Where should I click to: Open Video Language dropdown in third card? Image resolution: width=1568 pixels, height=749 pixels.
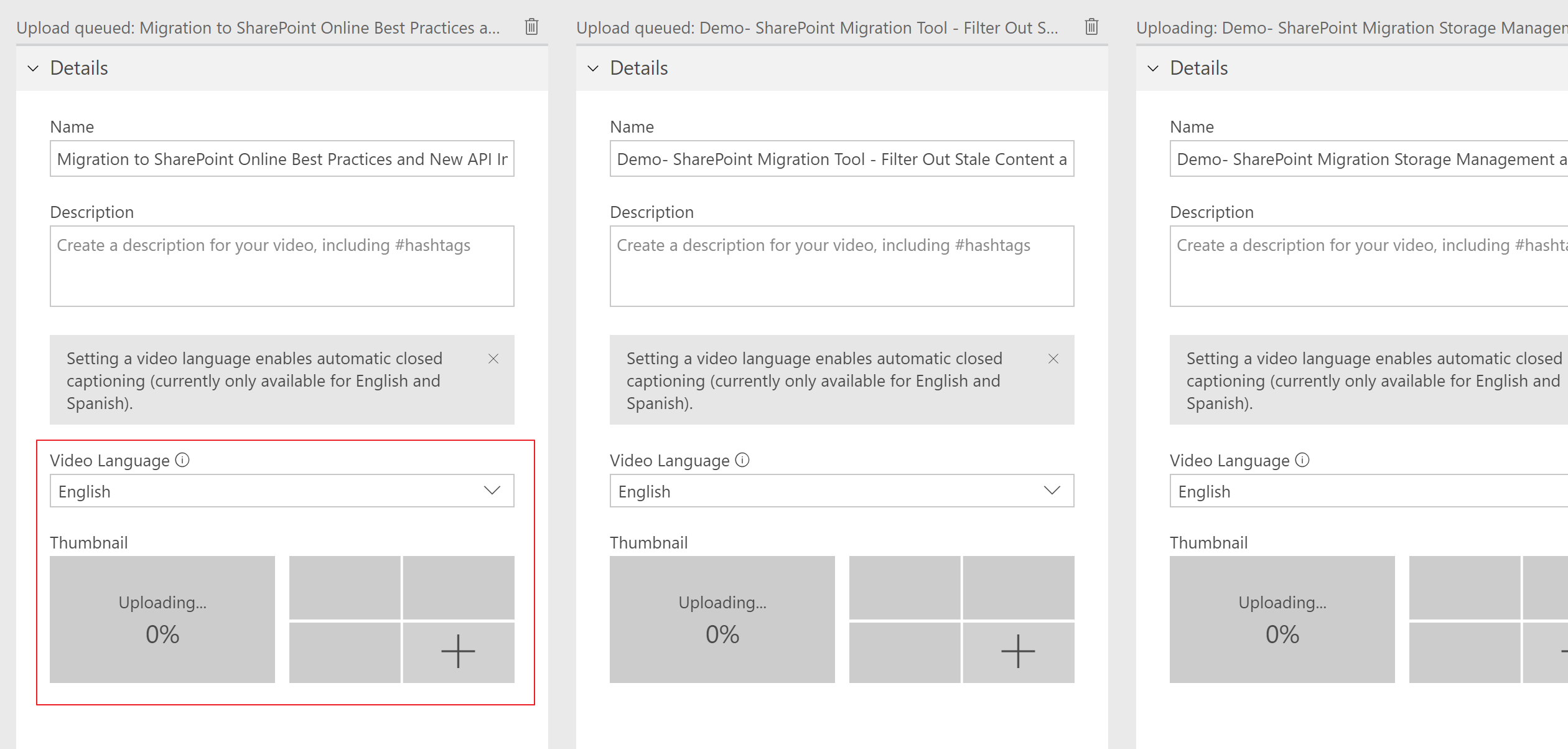pyautogui.click(x=1369, y=491)
